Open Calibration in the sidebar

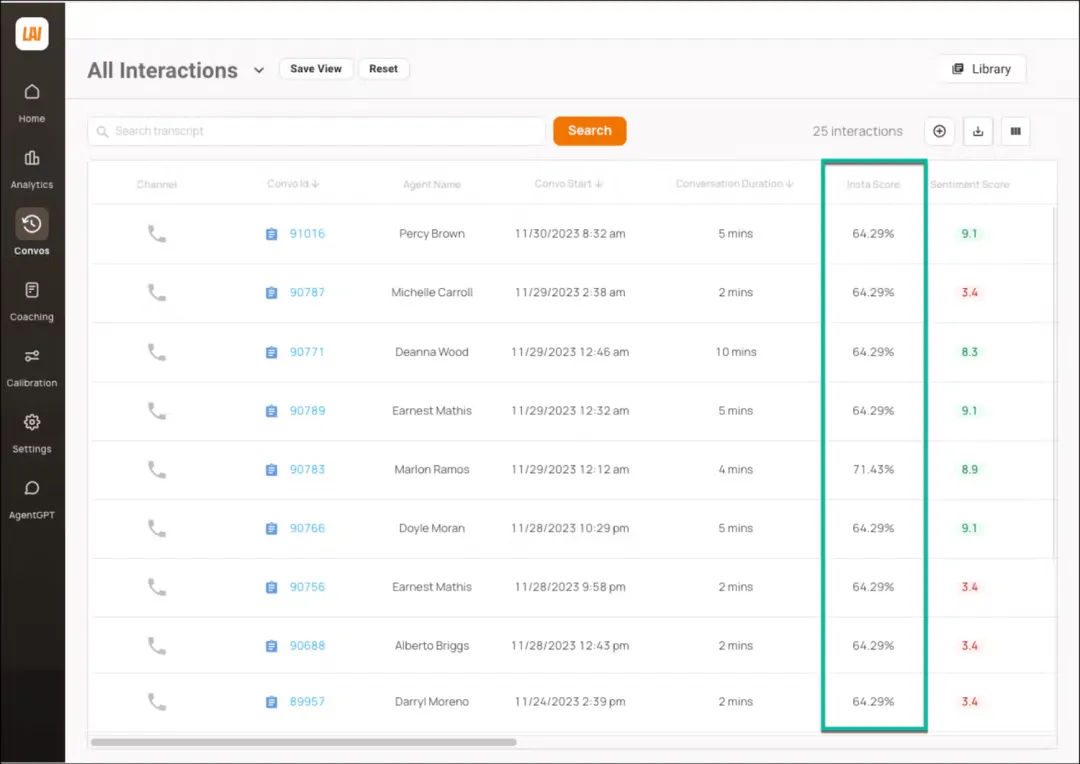[32, 368]
